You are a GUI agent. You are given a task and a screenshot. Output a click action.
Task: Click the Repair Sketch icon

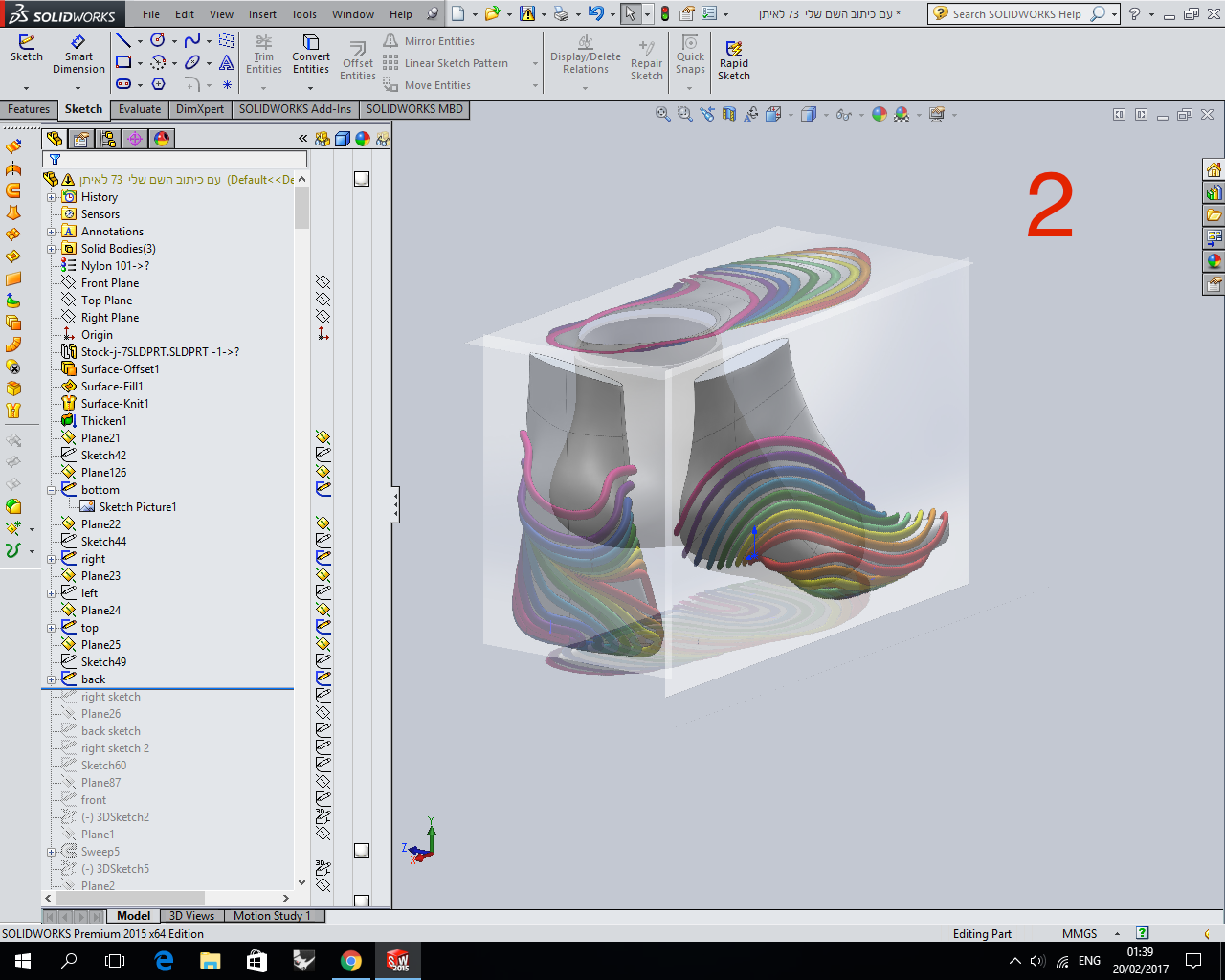tap(646, 55)
